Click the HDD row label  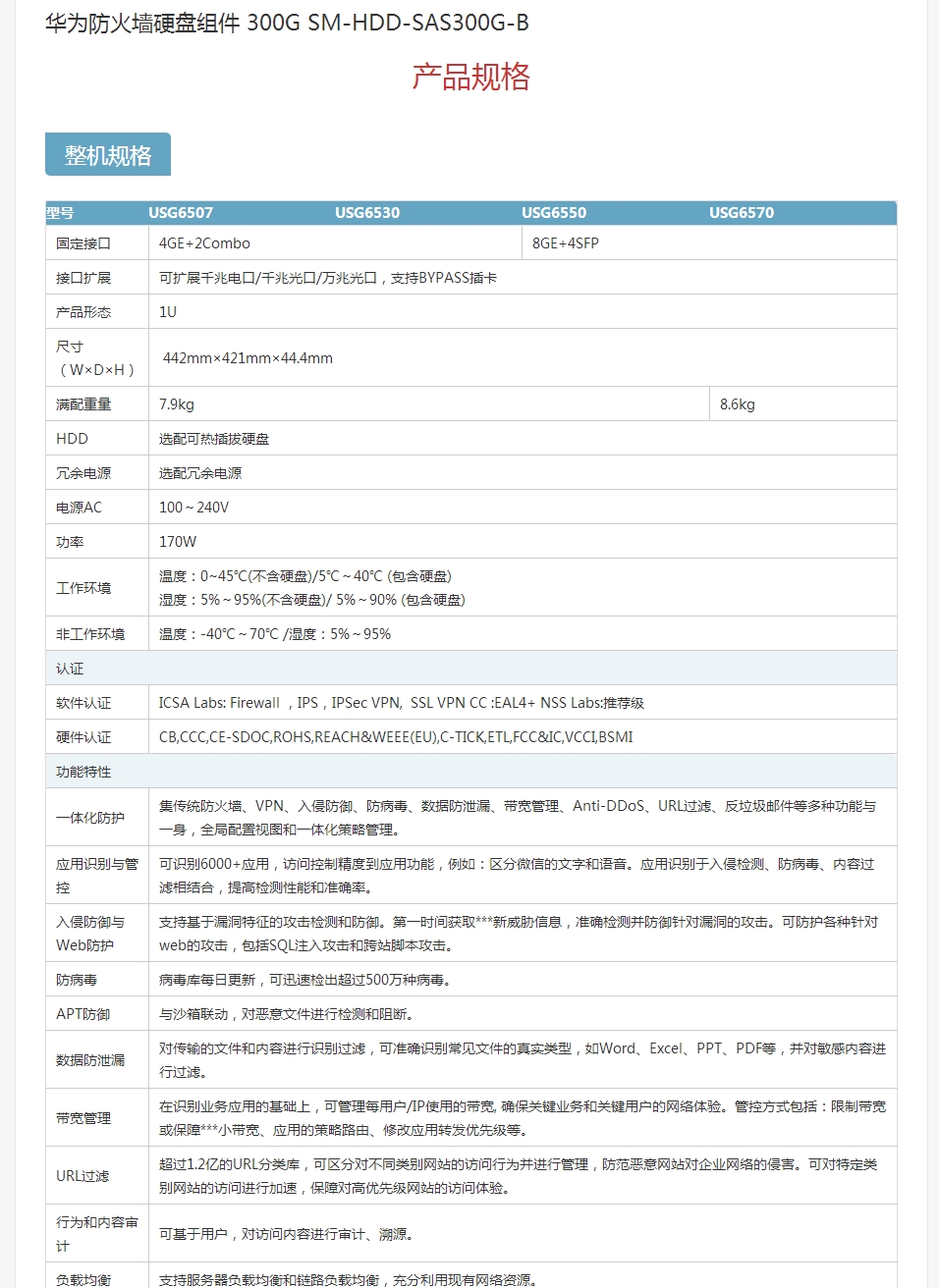point(72,439)
